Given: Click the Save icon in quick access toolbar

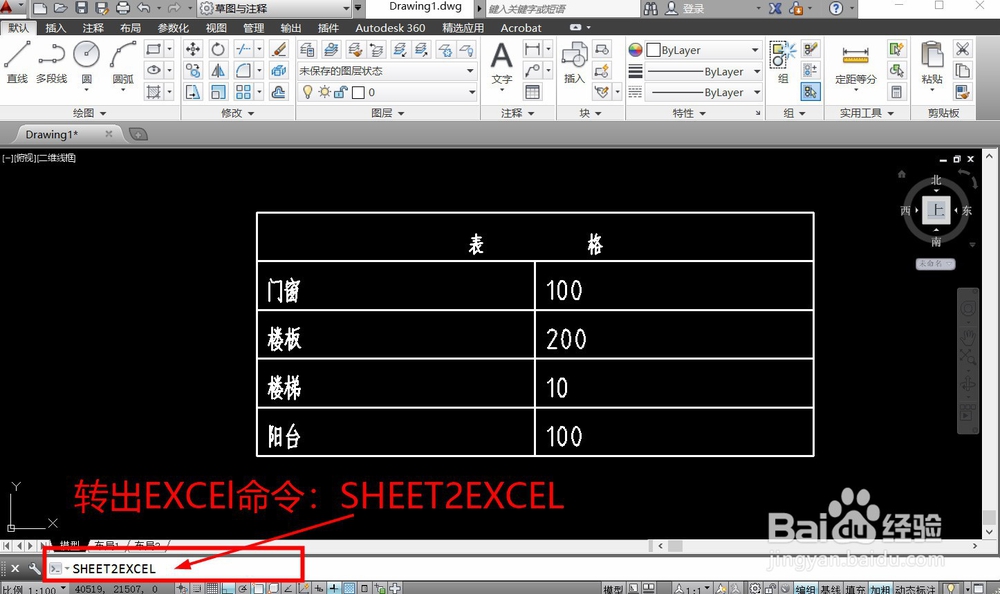Looking at the screenshot, I should [82, 8].
